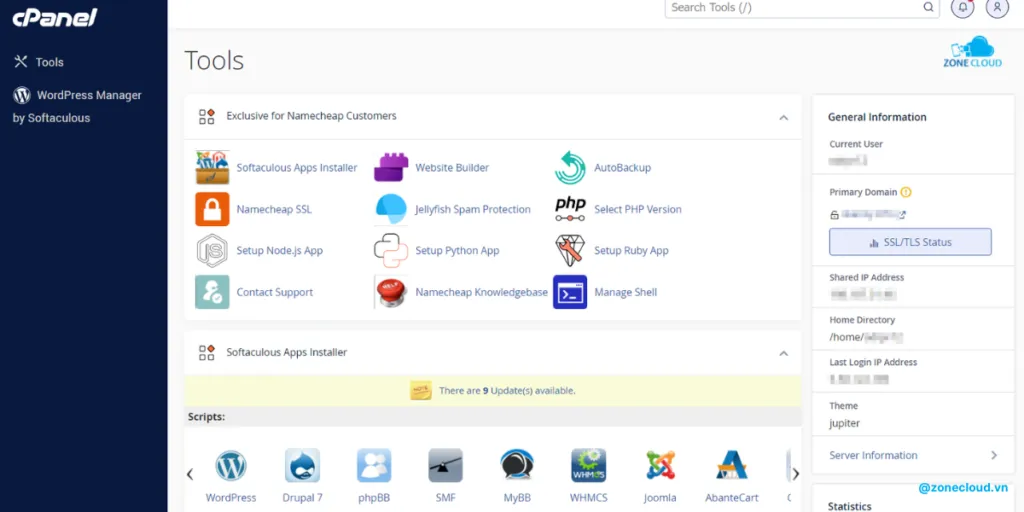Click the Server Information link text
1024x512 pixels.
(x=873, y=455)
